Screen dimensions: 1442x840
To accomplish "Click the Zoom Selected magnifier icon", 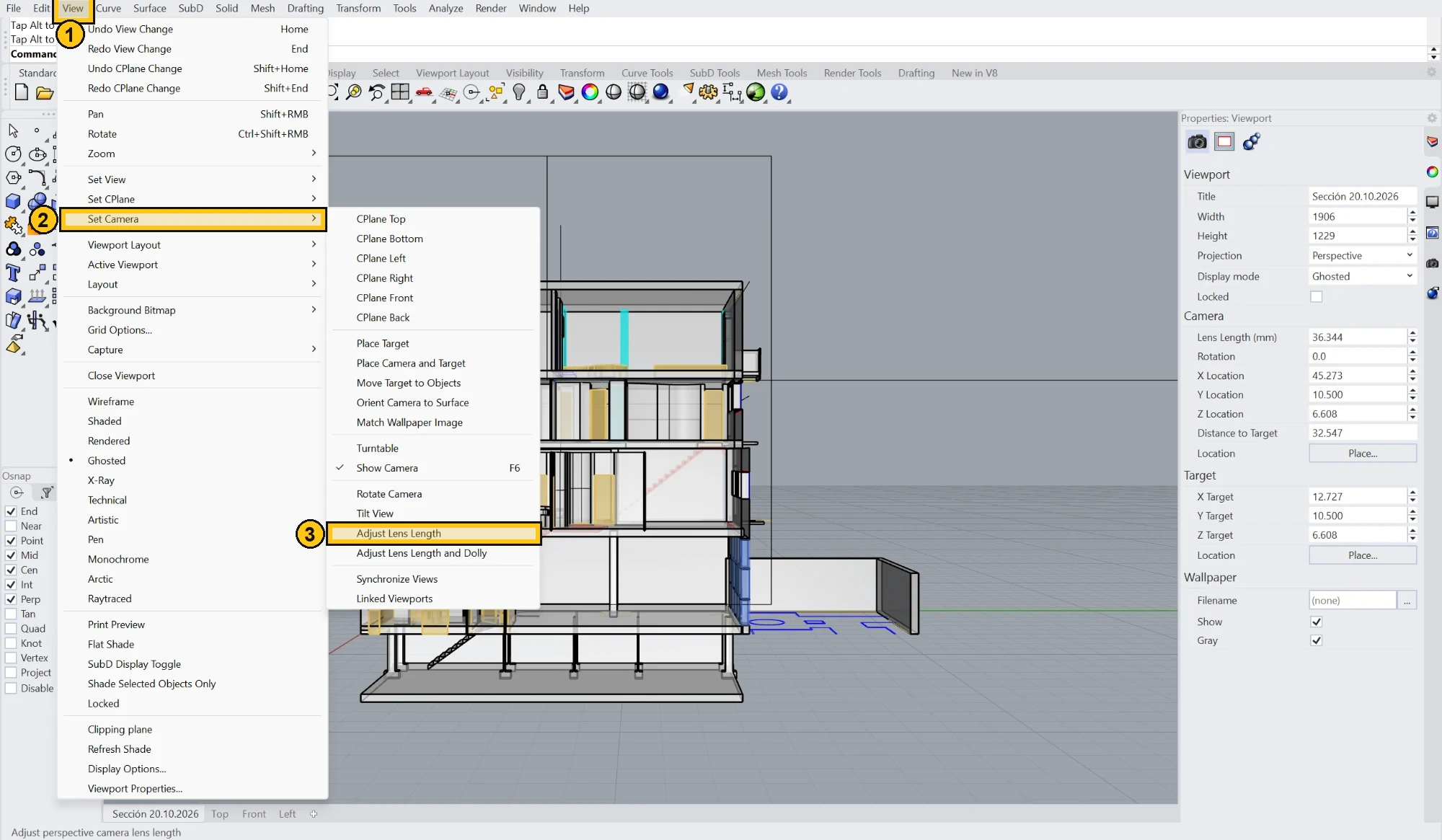I will [x=353, y=92].
